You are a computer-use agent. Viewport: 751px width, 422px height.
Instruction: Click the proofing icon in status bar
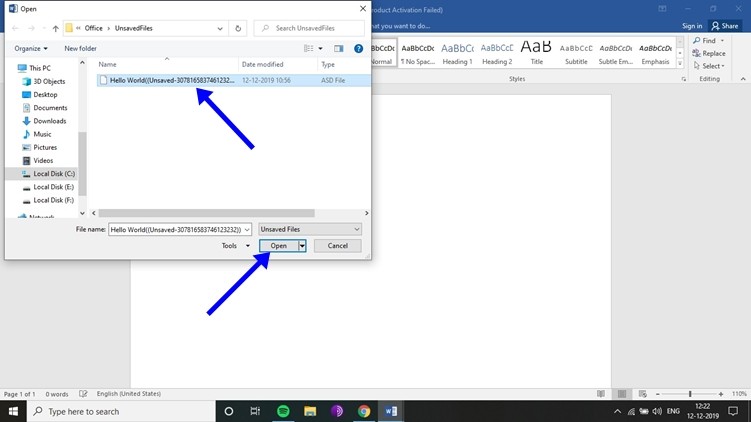point(83,394)
